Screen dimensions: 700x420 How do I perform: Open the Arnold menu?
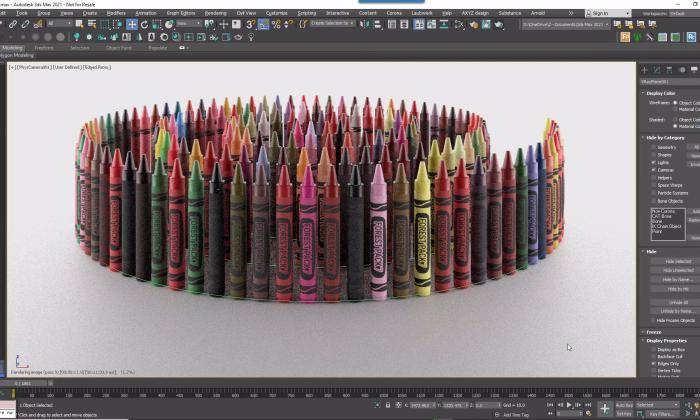538,13
